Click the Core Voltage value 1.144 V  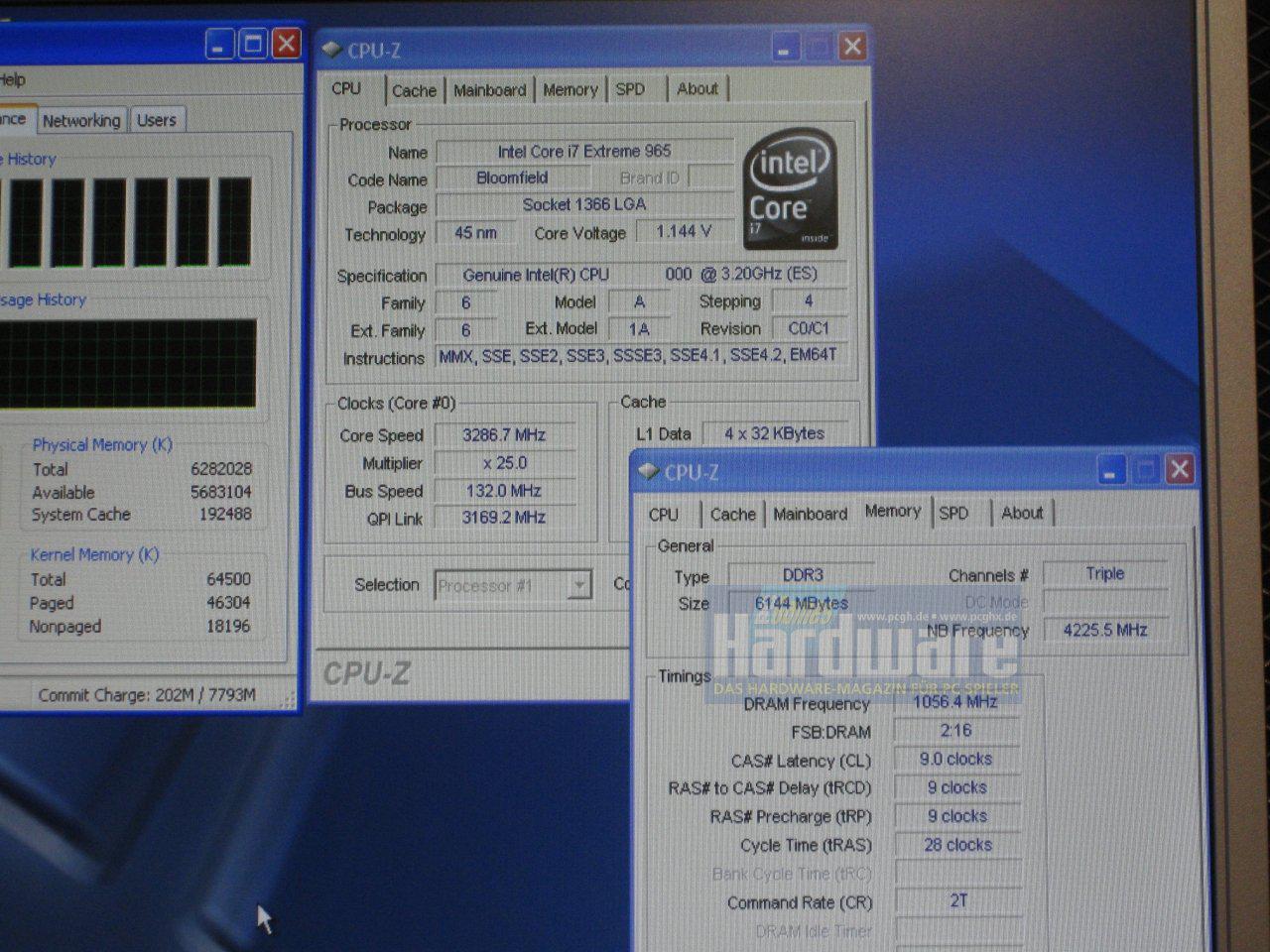click(x=684, y=231)
